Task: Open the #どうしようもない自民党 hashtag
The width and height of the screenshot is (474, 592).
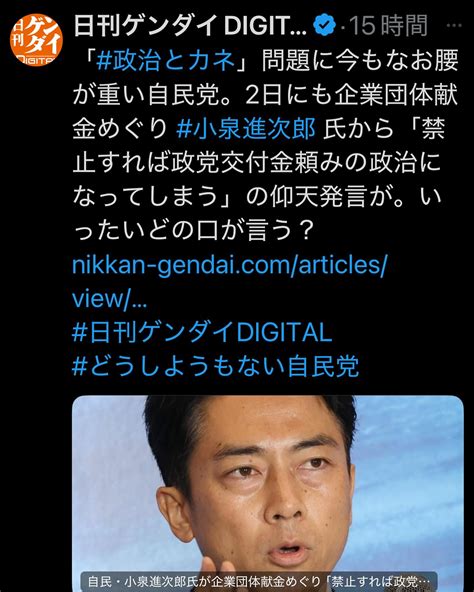Action: click(x=215, y=366)
